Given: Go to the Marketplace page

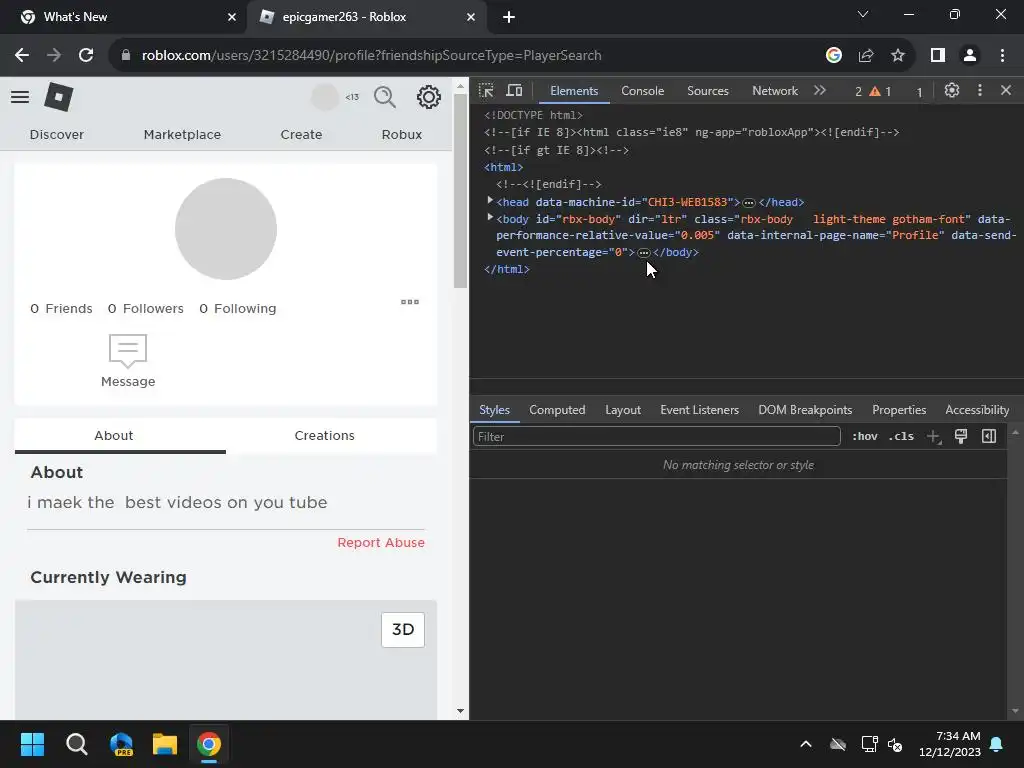Looking at the screenshot, I should click(x=182, y=135).
